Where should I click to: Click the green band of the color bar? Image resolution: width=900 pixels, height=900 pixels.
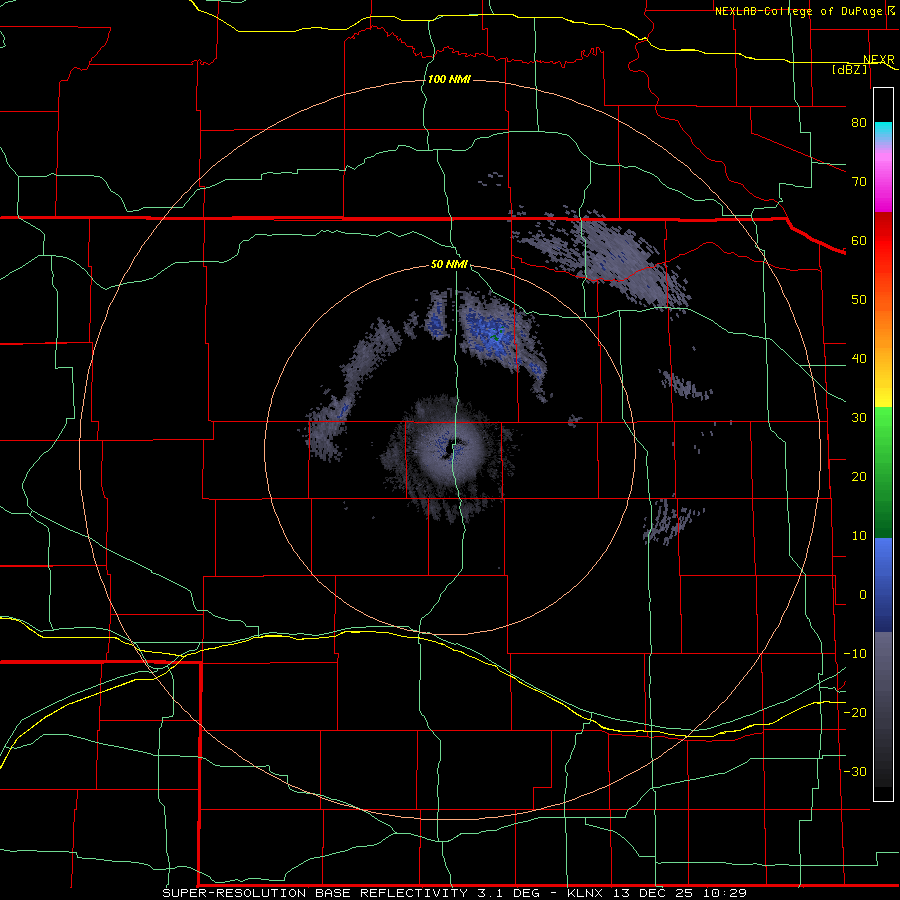pos(883,472)
